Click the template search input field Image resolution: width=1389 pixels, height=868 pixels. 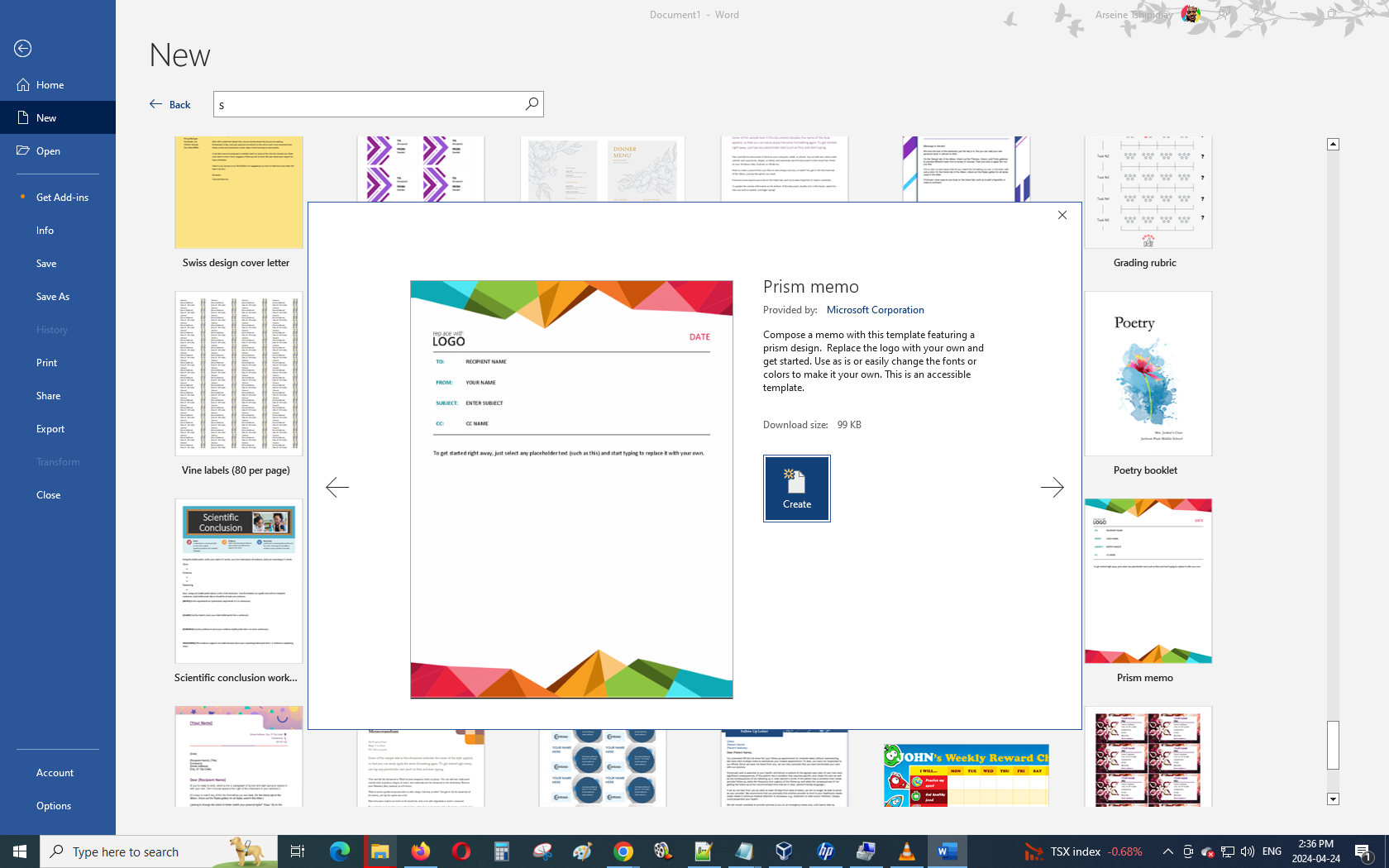pos(368,104)
